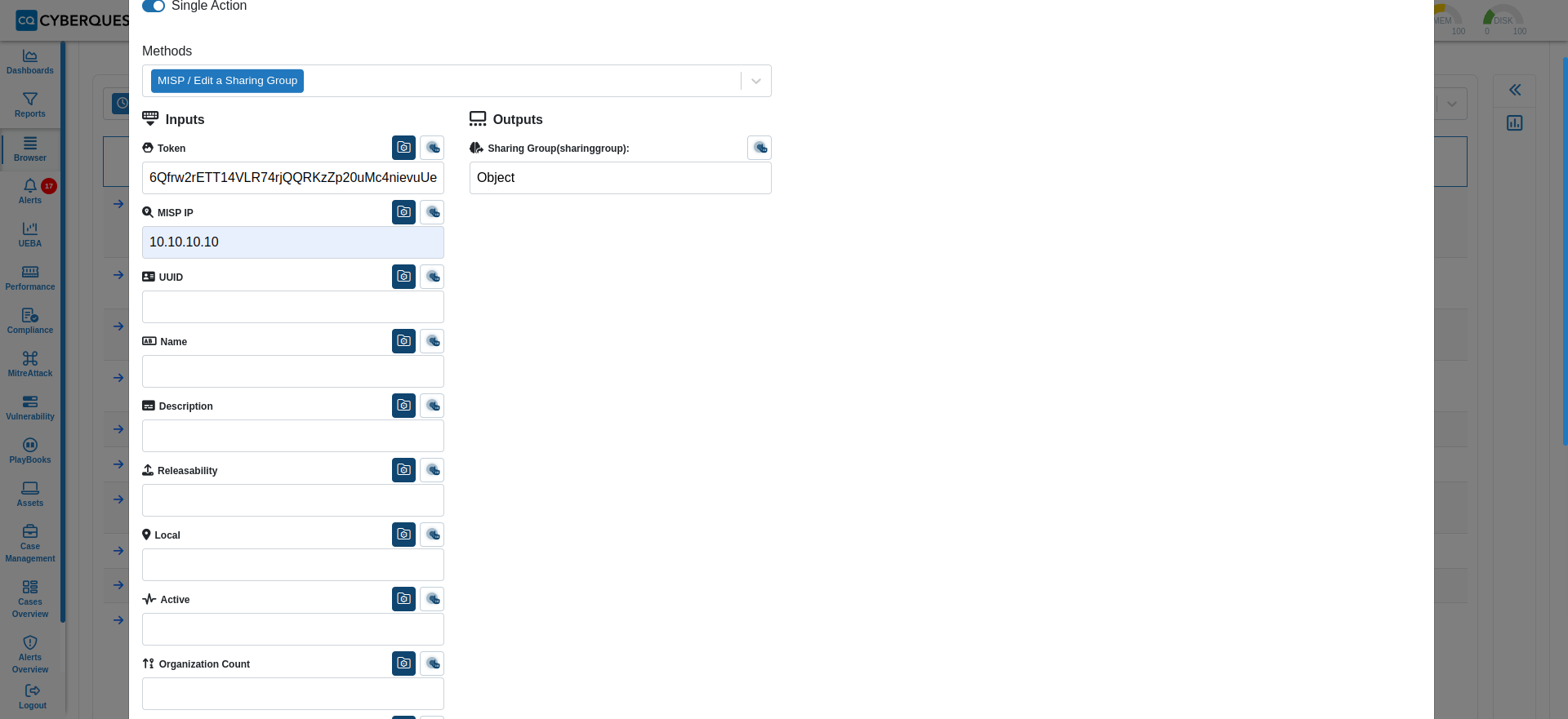Click the camera icon beside Token
1568x719 pixels.
[x=403, y=148]
